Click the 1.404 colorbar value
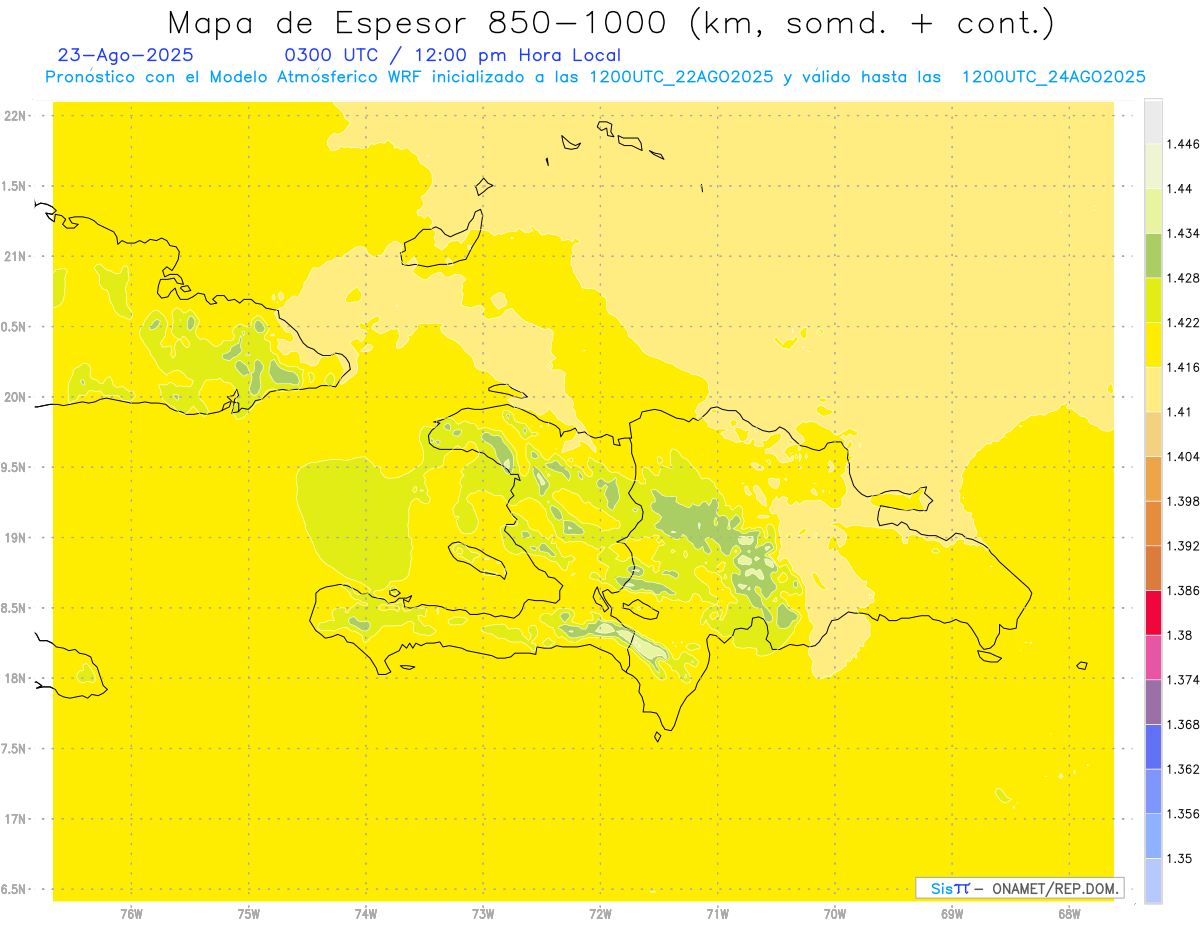This screenshot has height=927, width=1200. click(1184, 456)
